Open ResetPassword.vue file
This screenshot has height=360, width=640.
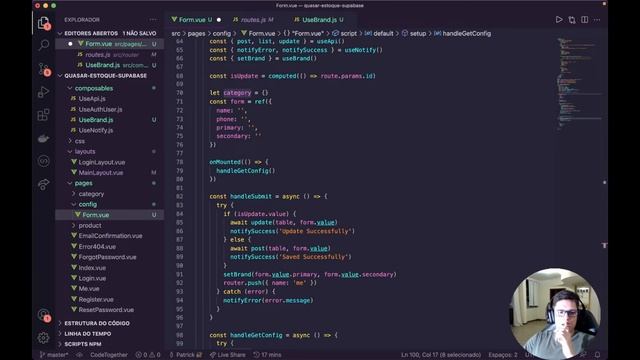coord(106,310)
